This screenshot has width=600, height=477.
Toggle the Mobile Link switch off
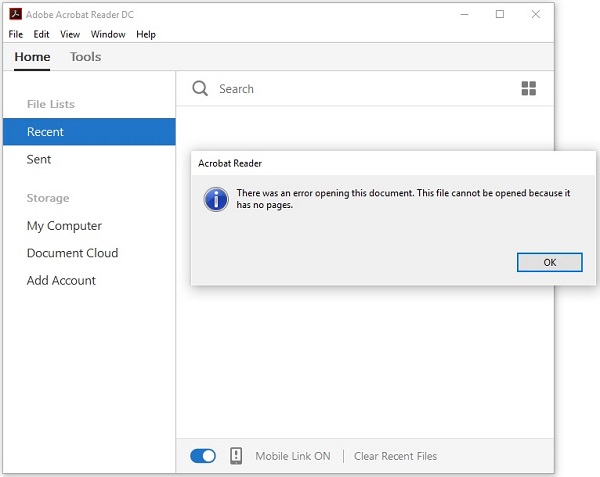tap(203, 456)
